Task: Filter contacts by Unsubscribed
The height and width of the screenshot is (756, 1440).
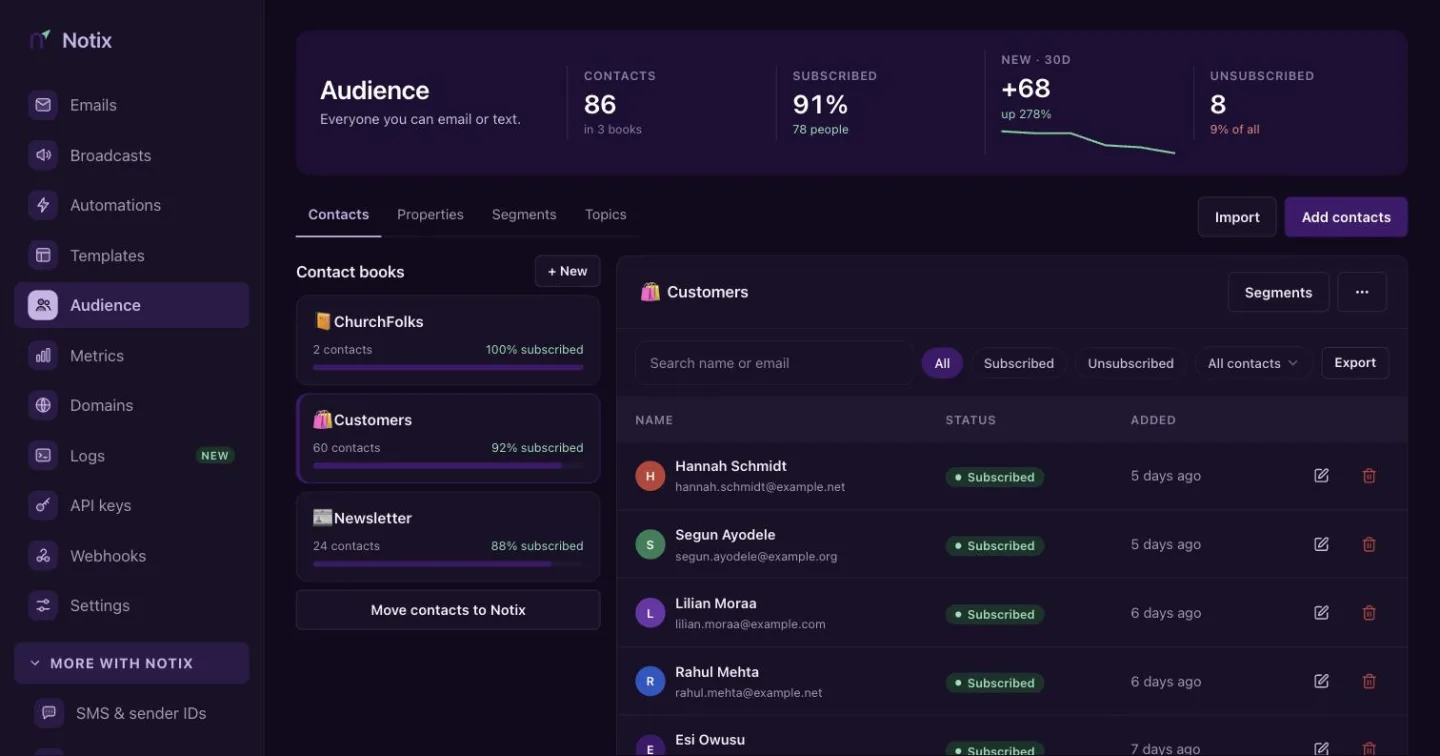Action: tap(1130, 363)
